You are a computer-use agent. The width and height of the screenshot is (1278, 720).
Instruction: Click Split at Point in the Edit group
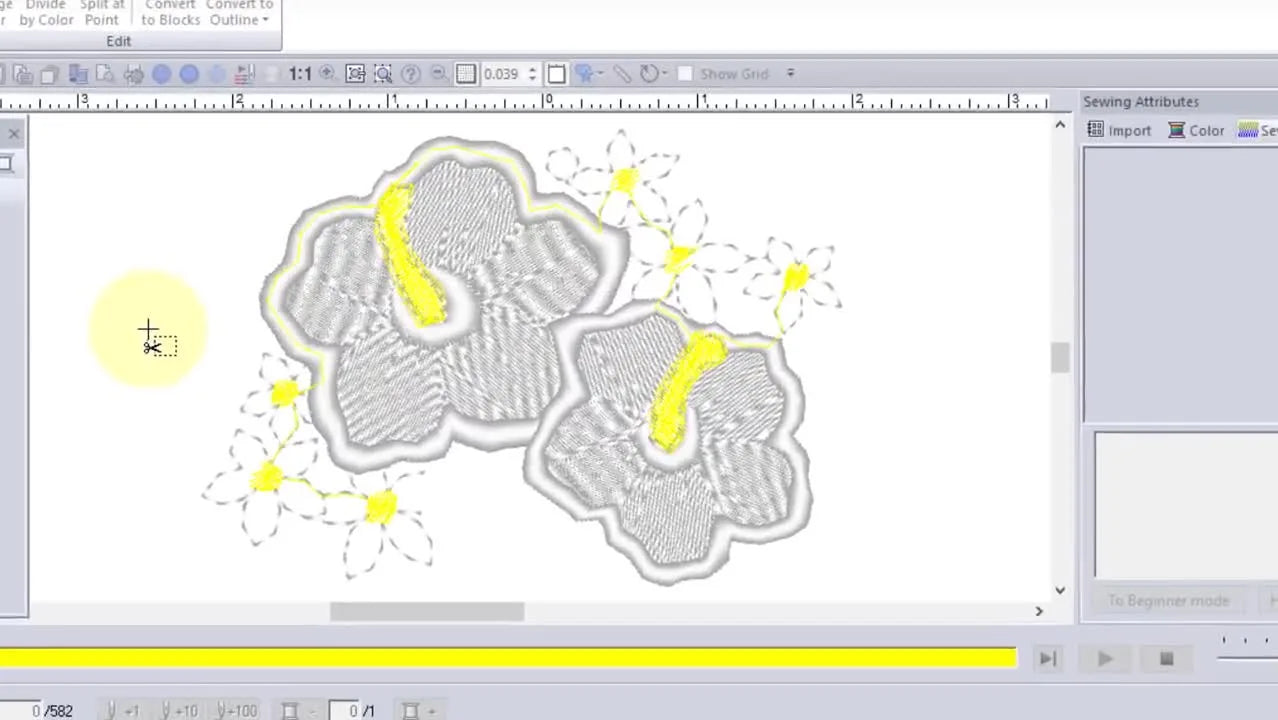click(x=101, y=13)
